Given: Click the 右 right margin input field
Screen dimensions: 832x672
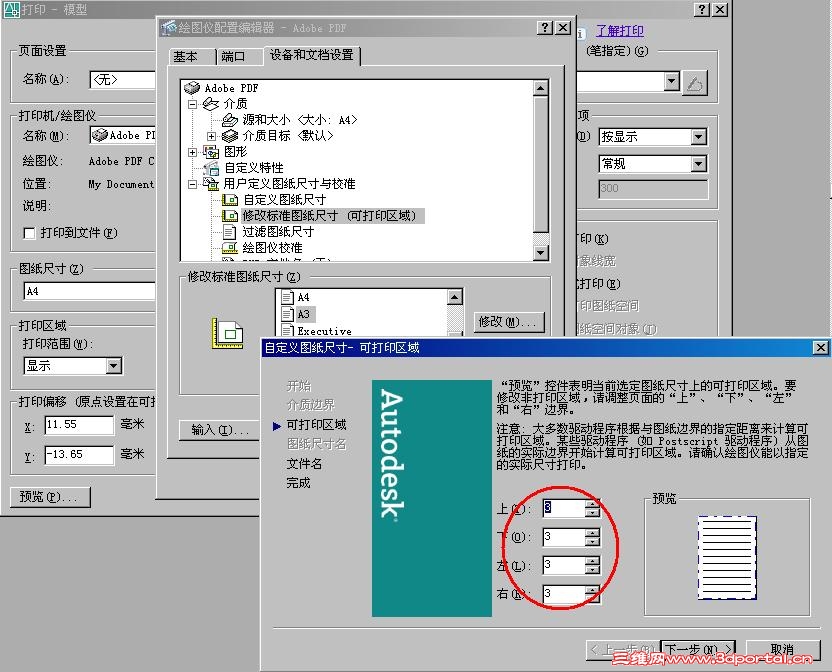Looking at the screenshot, I should pyautogui.click(x=564, y=594).
